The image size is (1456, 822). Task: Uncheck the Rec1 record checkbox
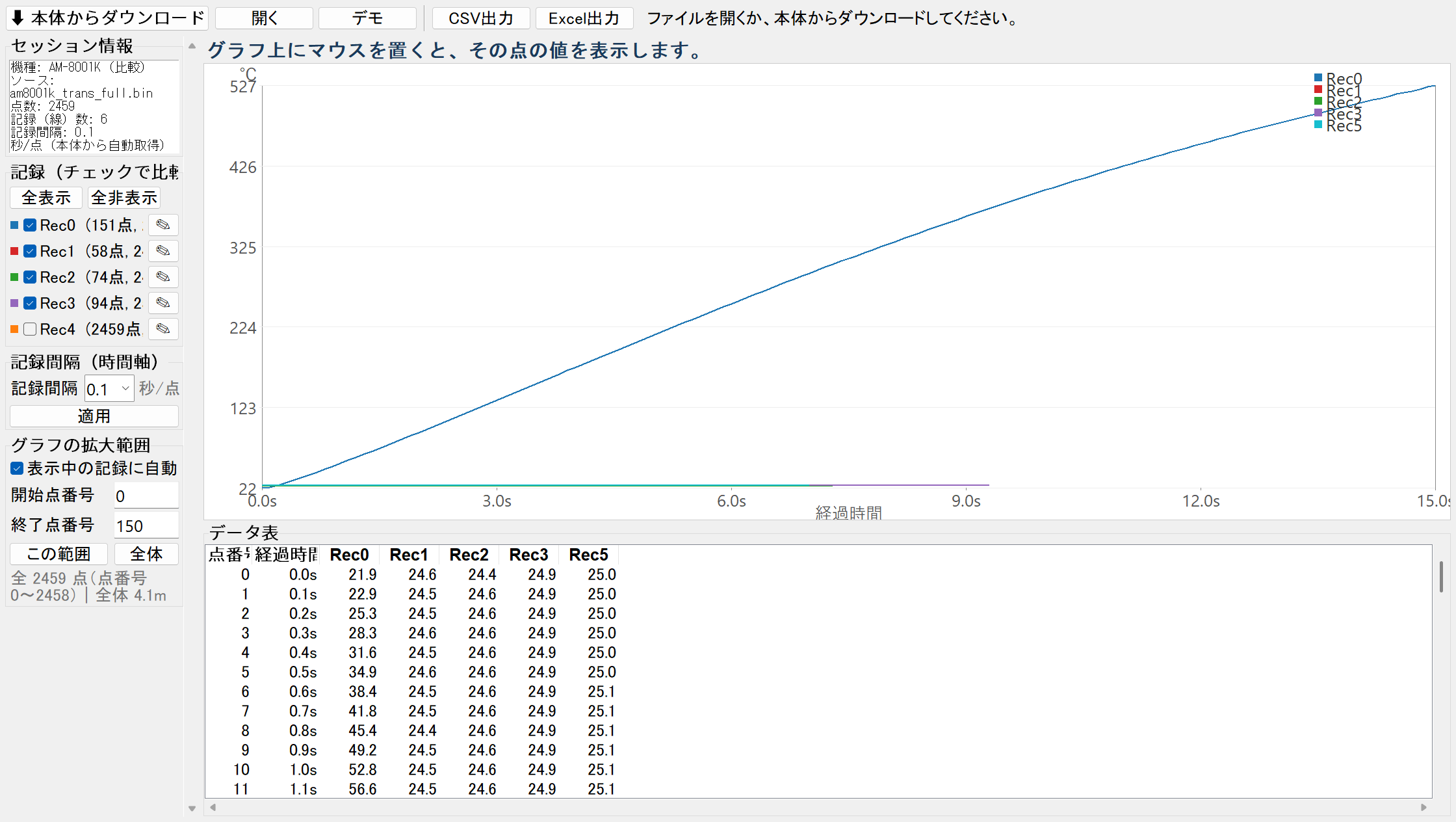[30, 251]
